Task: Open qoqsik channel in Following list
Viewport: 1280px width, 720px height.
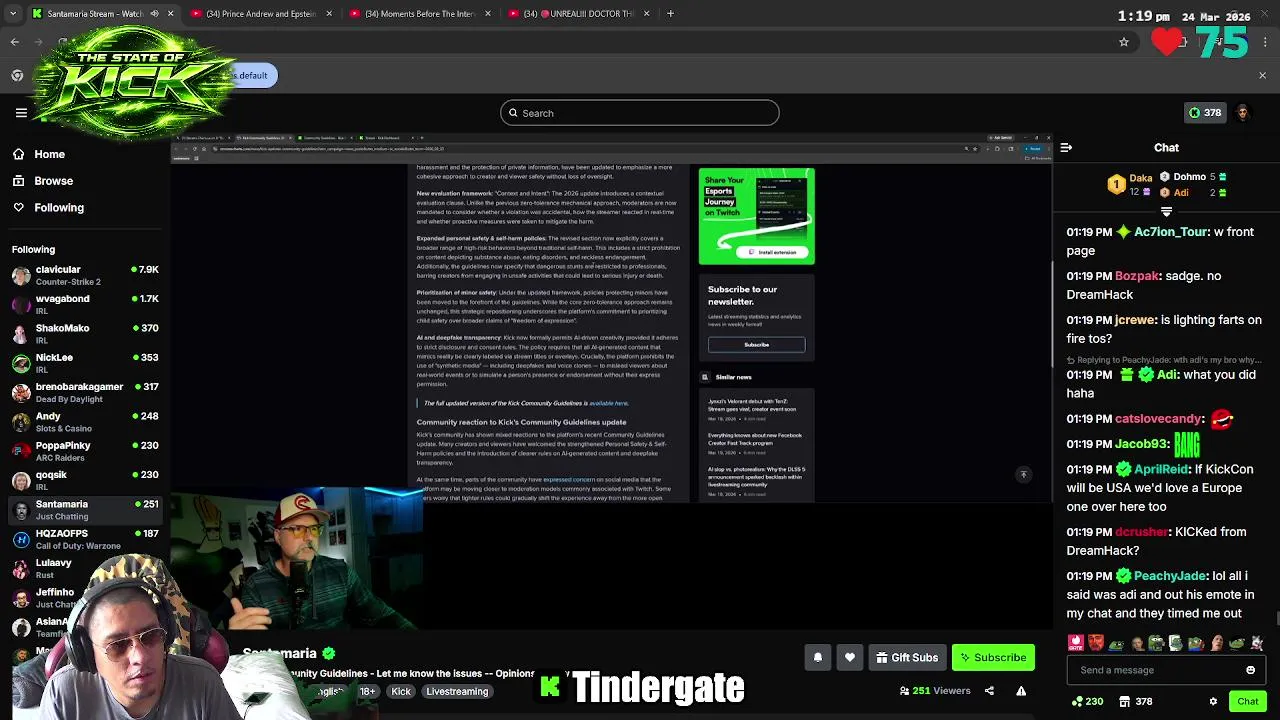Action: point(85,480)
